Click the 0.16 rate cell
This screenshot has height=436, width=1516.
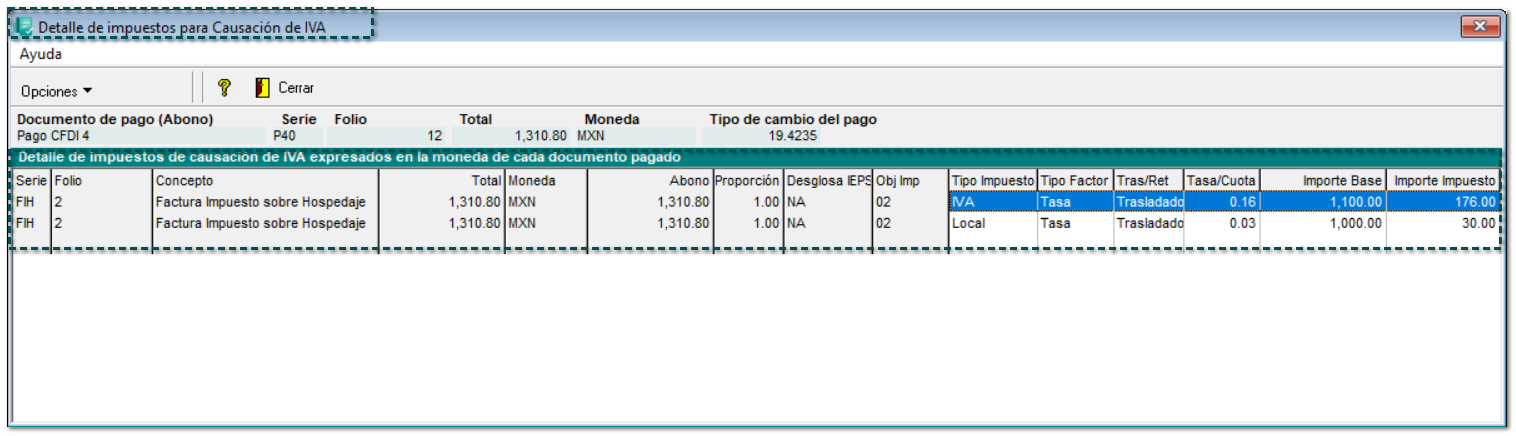point(1222,202)
